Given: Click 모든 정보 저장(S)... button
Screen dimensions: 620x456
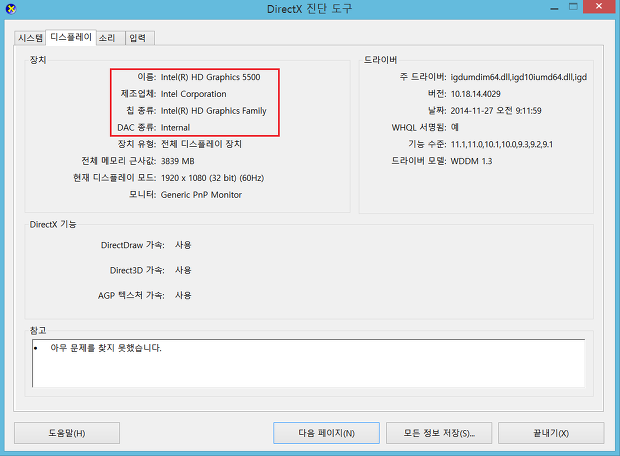Looking at the screenshot, I should coord(439,433).
